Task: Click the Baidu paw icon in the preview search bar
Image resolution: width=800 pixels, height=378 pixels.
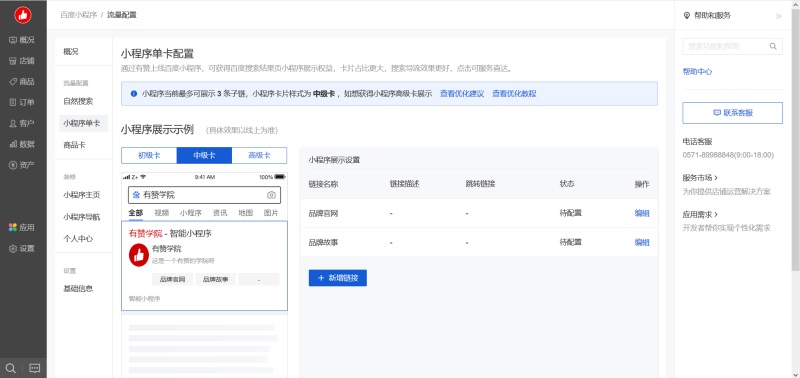Action: tap(136, 195)
